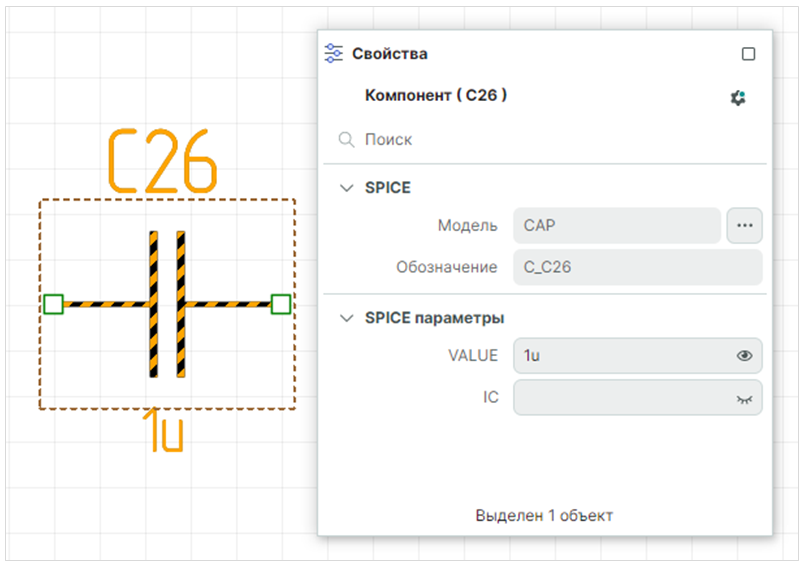Show IC parameter using closed-eye icon
Image resolution: width=803 pixels, height=566 pixels.
(x=744, y=400)
